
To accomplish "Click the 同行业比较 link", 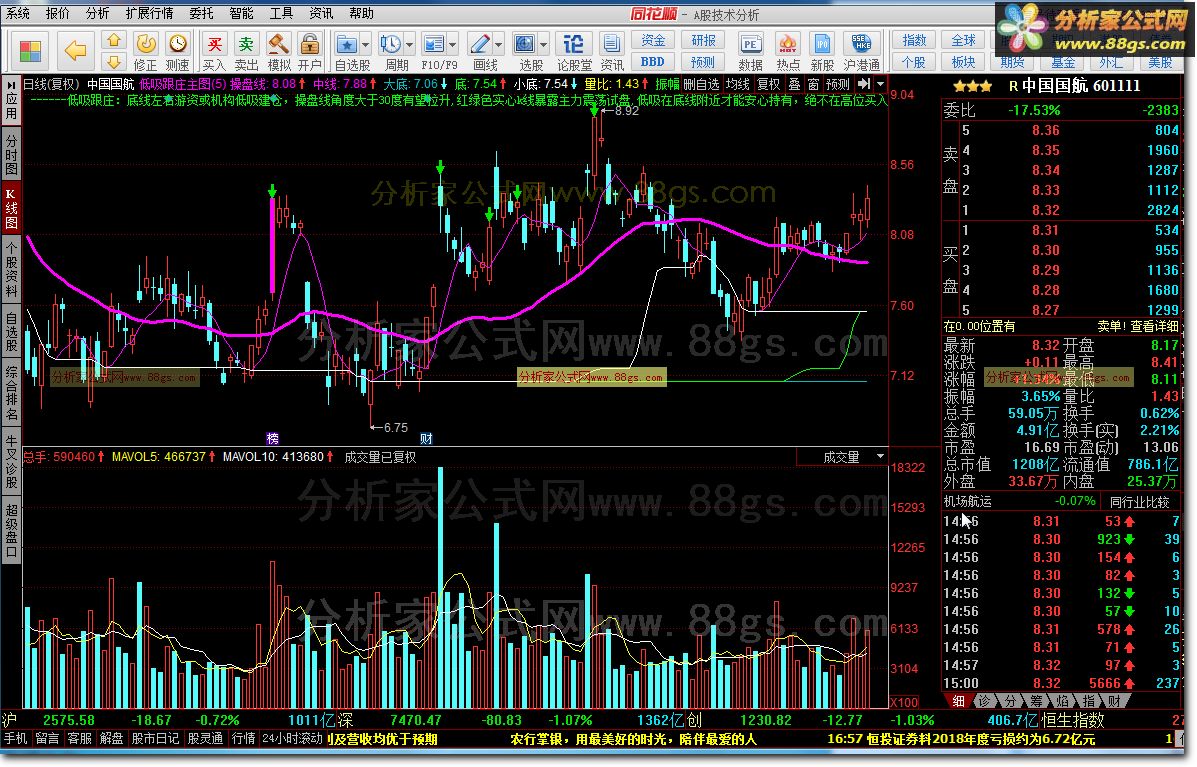I will click(1139, 501).
